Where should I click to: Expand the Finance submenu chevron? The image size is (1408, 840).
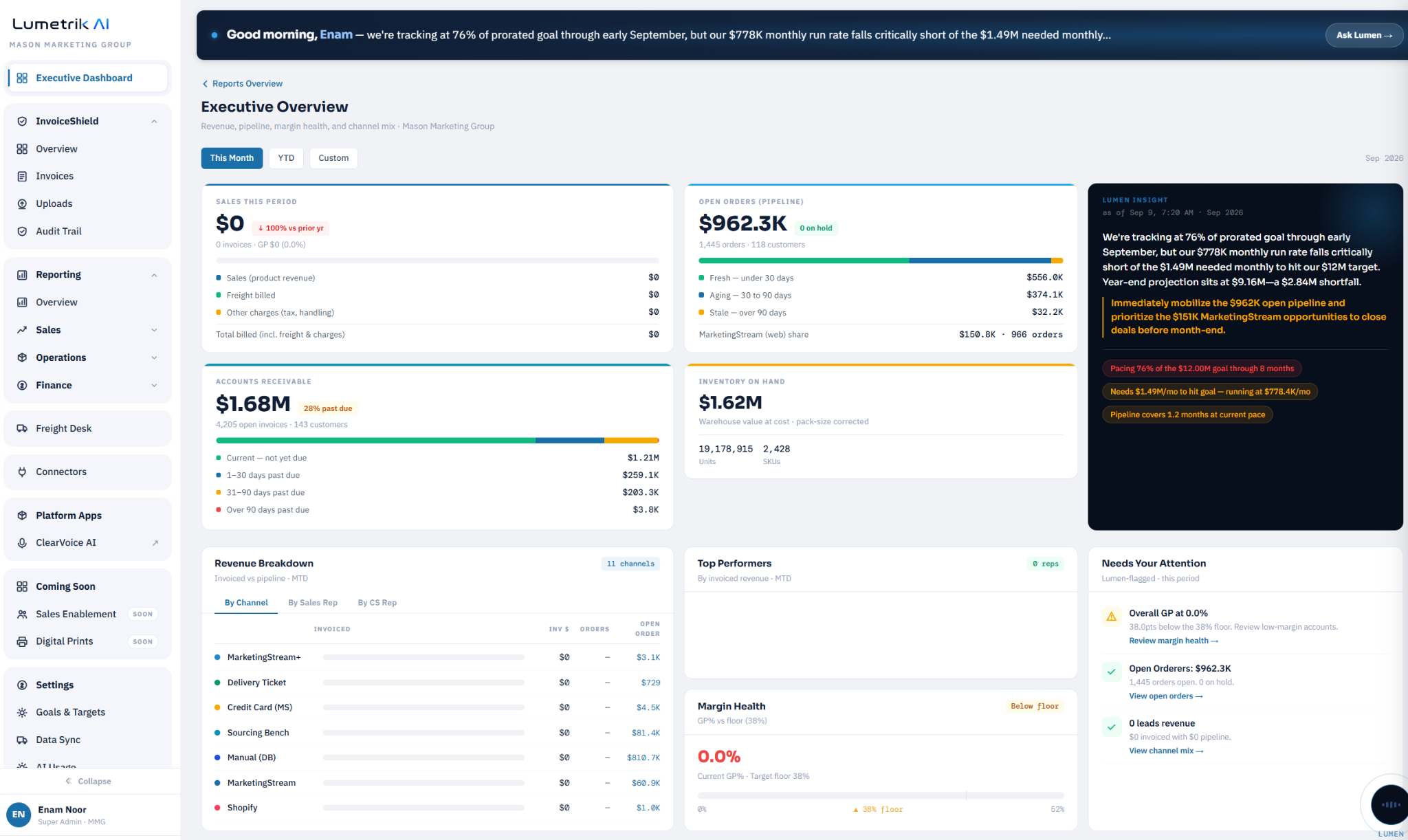[x=154, y=386]
